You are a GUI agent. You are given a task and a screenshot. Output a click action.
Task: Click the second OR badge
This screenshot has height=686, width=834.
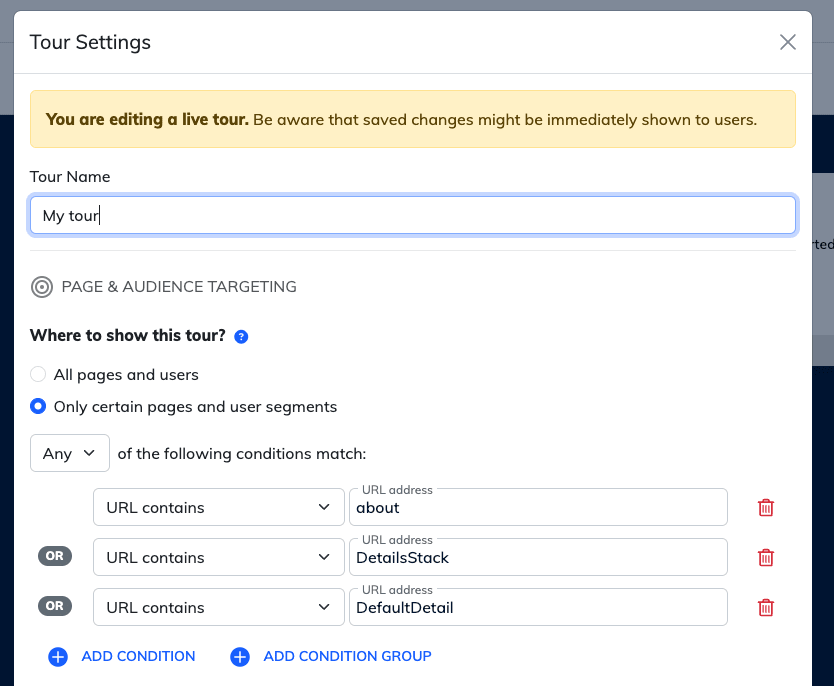tap(55, 606)
